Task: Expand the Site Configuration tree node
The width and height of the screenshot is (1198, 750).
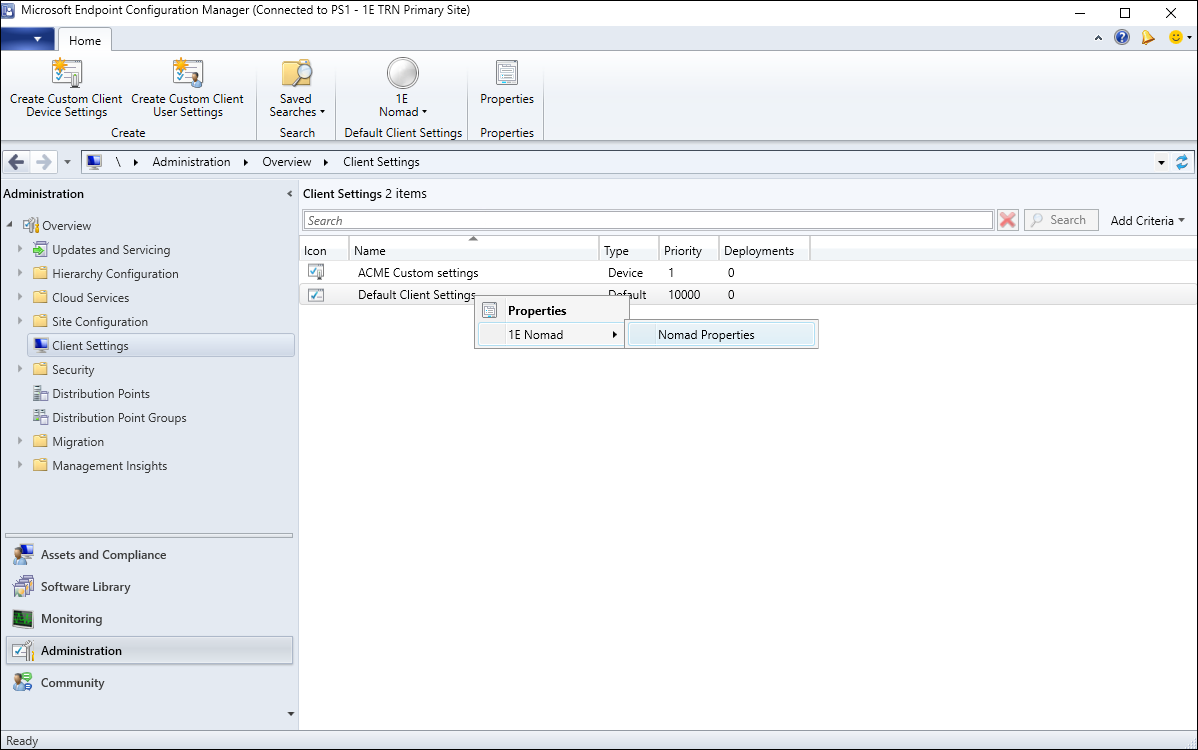Action: click(19, 322)
